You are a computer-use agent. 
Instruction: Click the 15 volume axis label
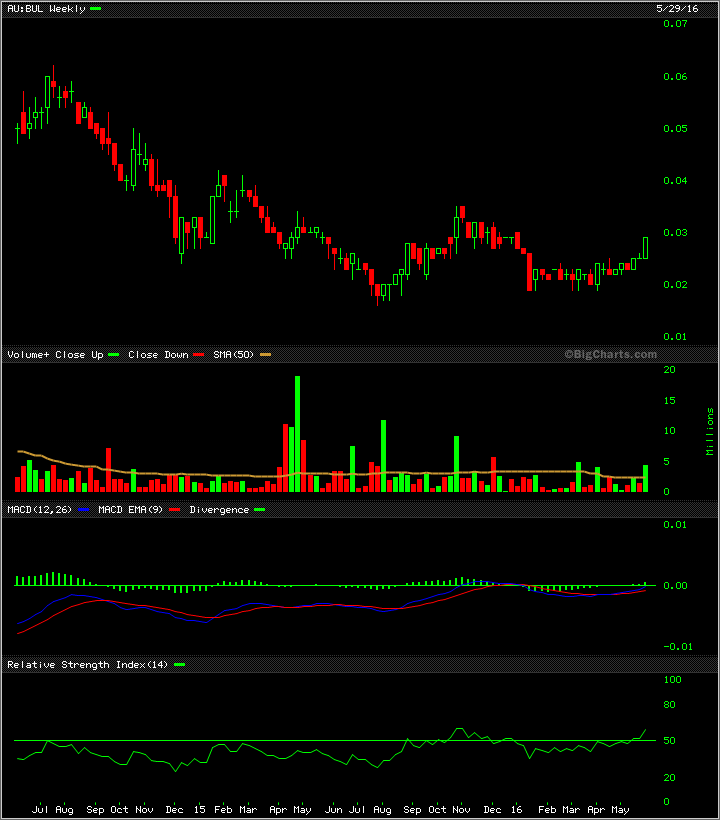tap(669, 401)
